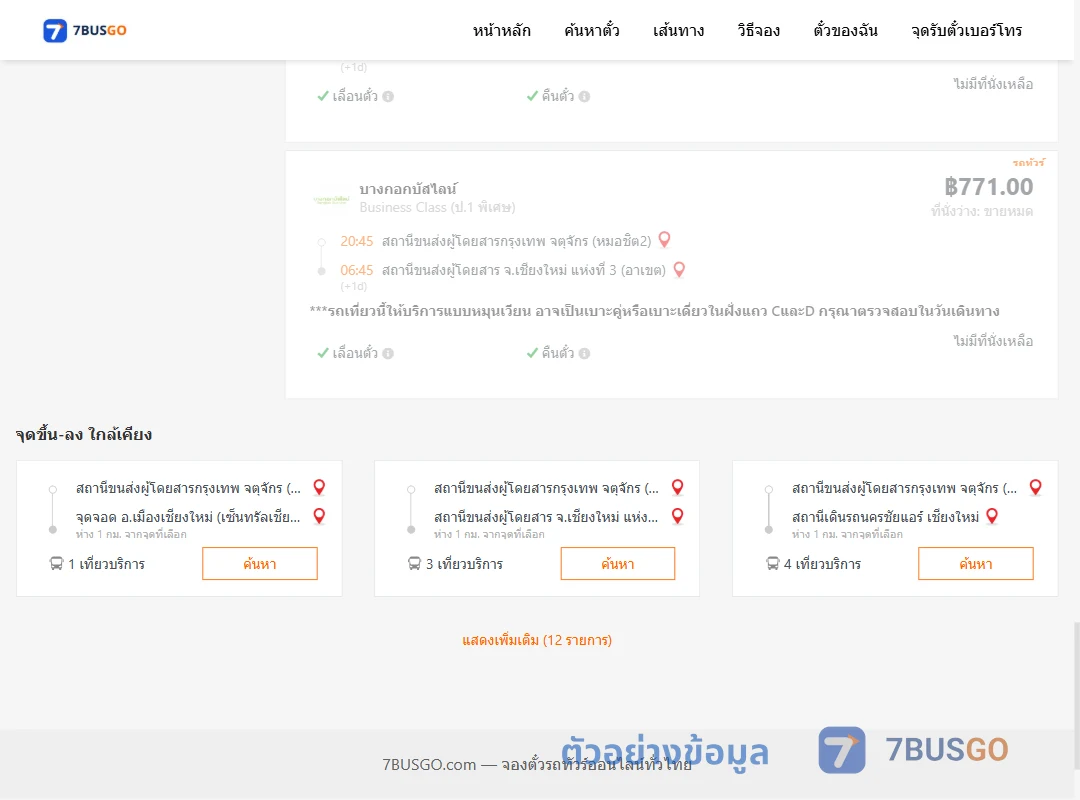Open จุดรับตั๋วเบอร์โทร menu item

click(966, 30)
